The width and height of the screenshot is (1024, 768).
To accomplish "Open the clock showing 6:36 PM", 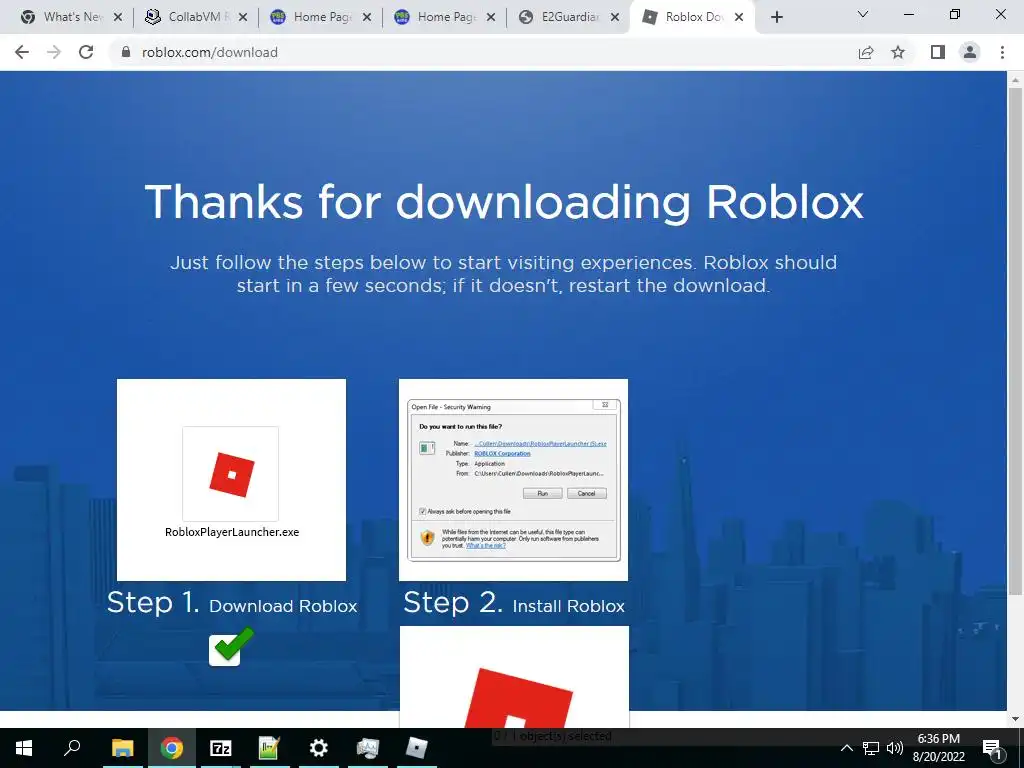I will coord(938,748).
